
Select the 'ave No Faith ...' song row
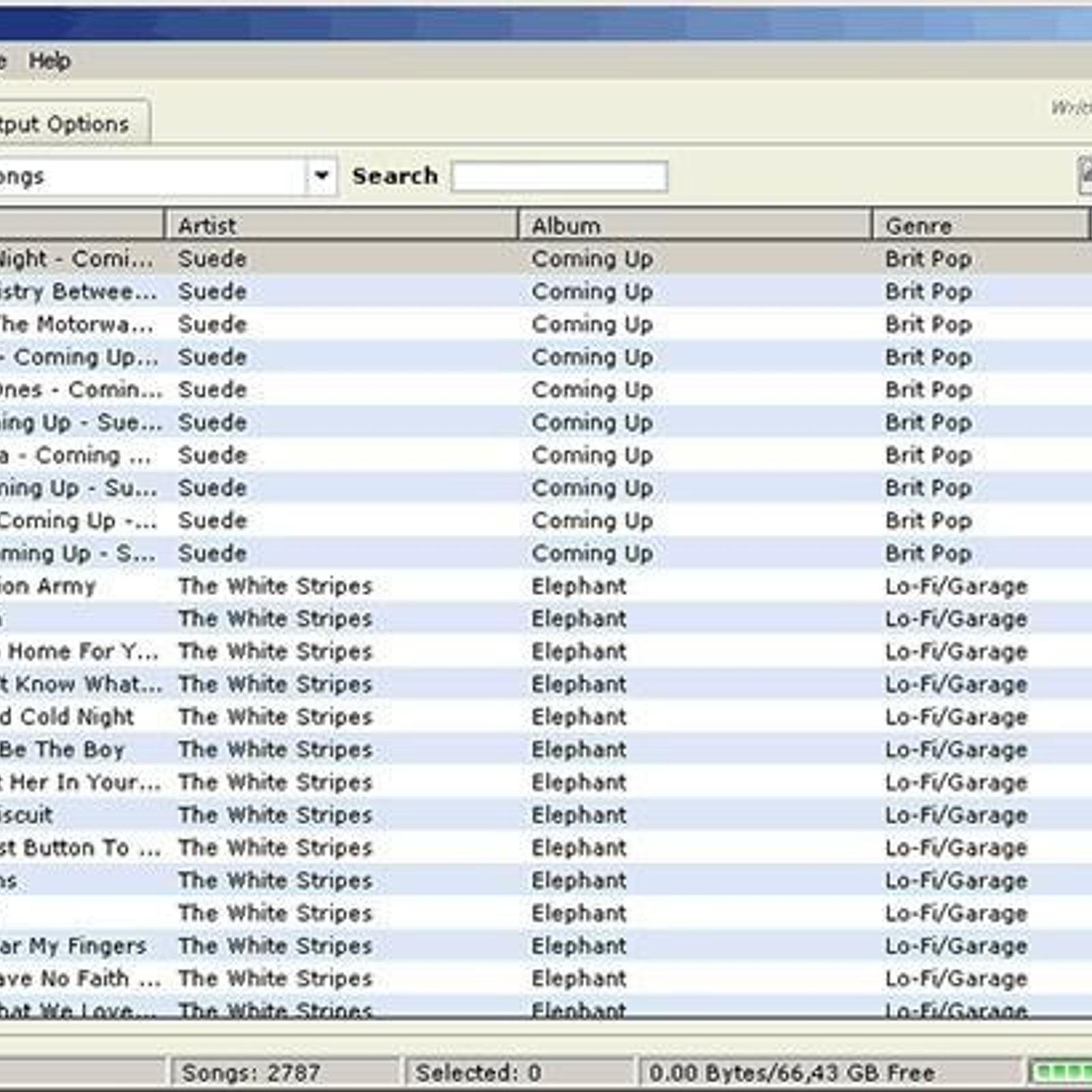pos(546,980)
